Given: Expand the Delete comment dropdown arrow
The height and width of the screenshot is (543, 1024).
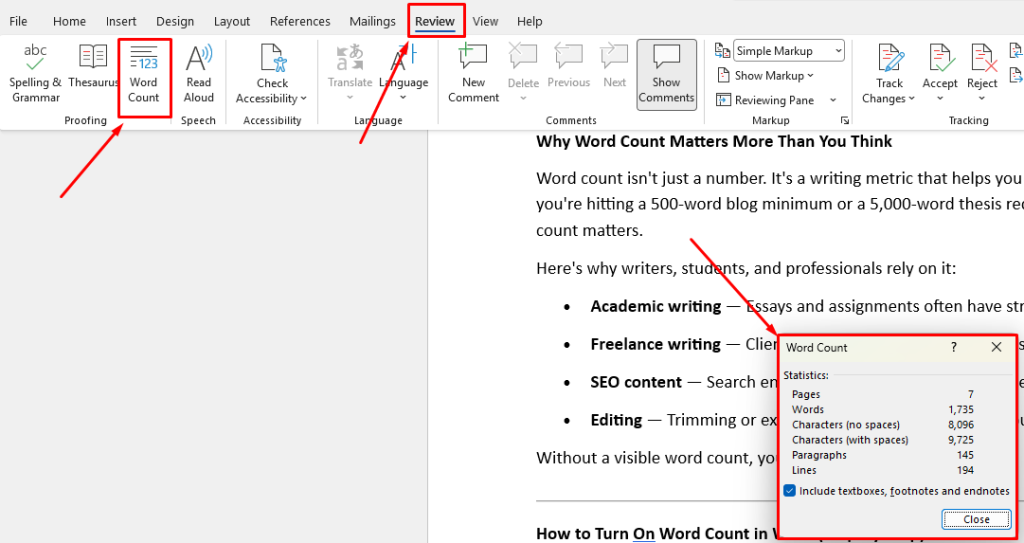Looking at the screenshot, I should [x=523, y=97].
